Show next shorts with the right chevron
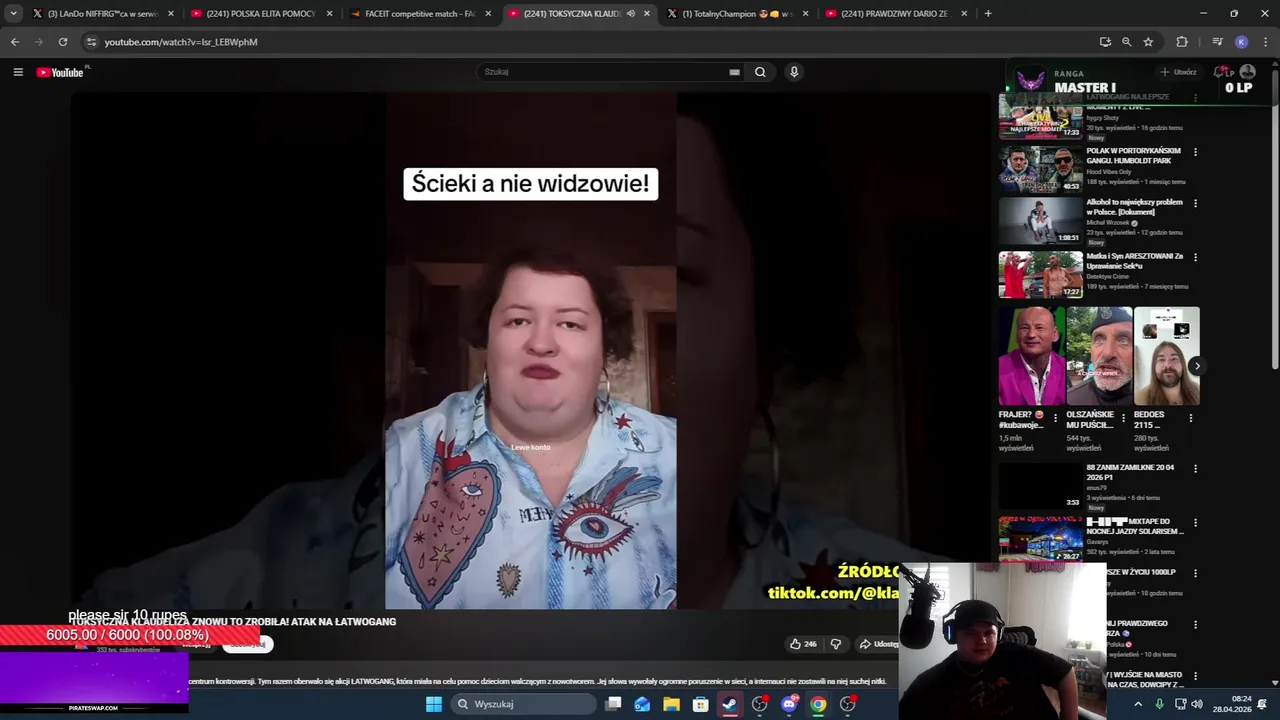 point(1197,366)
